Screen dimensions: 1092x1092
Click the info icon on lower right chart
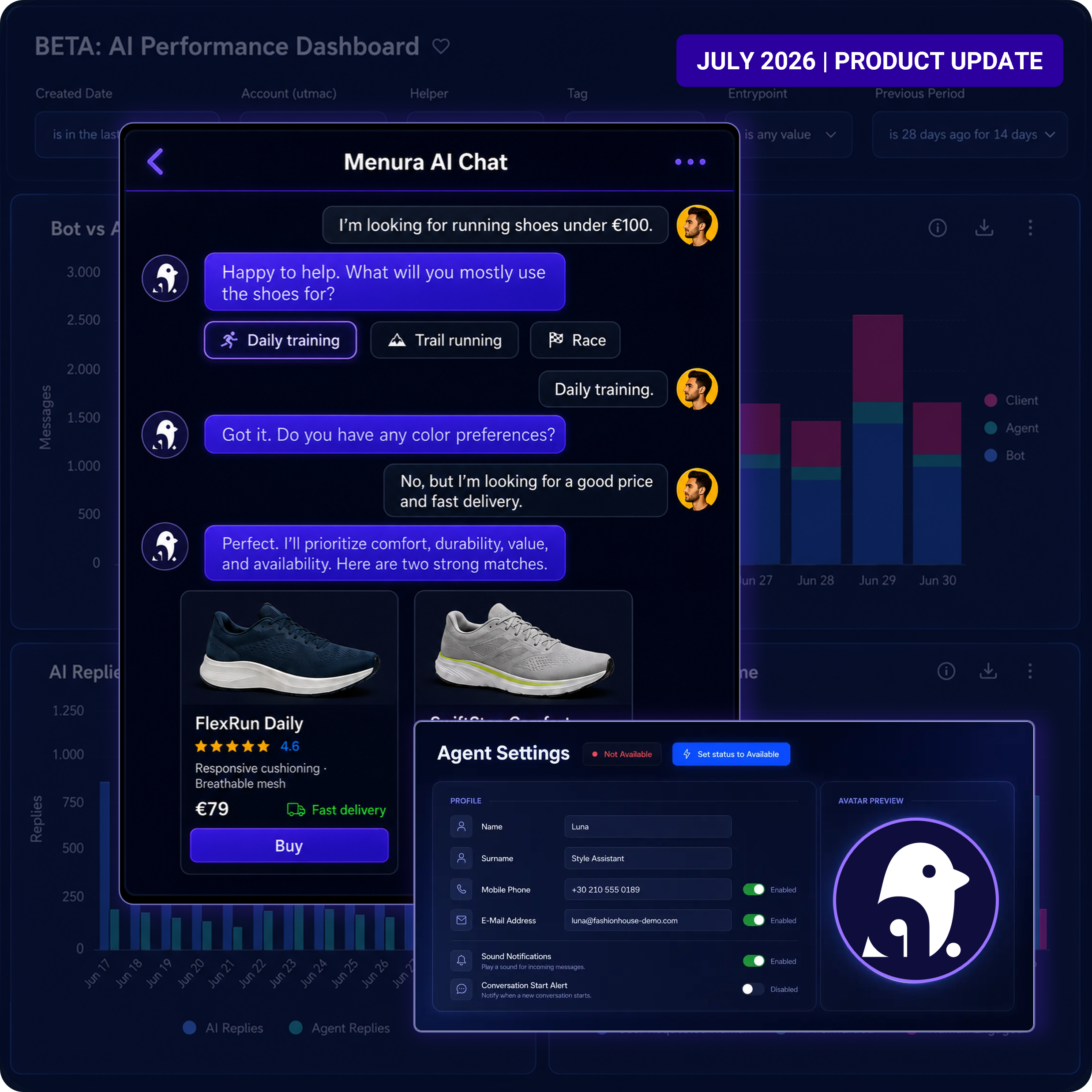tap(946, 671)
